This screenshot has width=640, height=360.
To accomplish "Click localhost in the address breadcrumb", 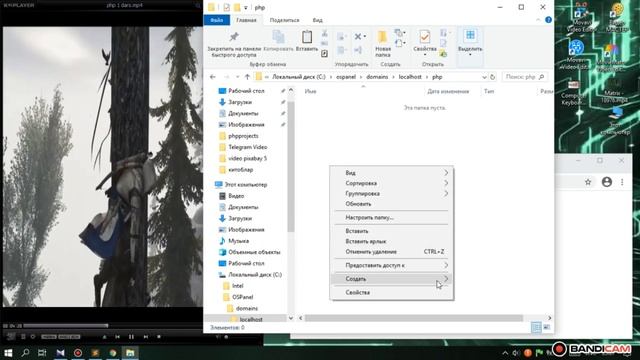I will (410, 77).
